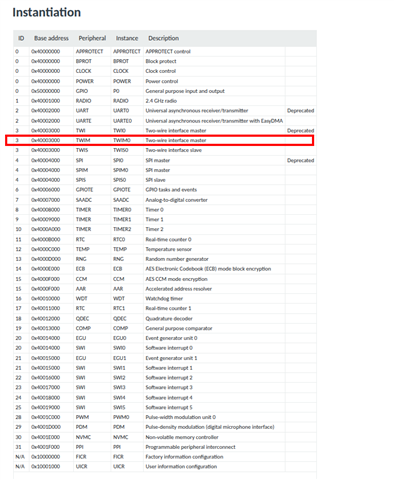Click the 'Block protect' description cell
This screenshot has height=480, width=394.
tap(161, 61)
